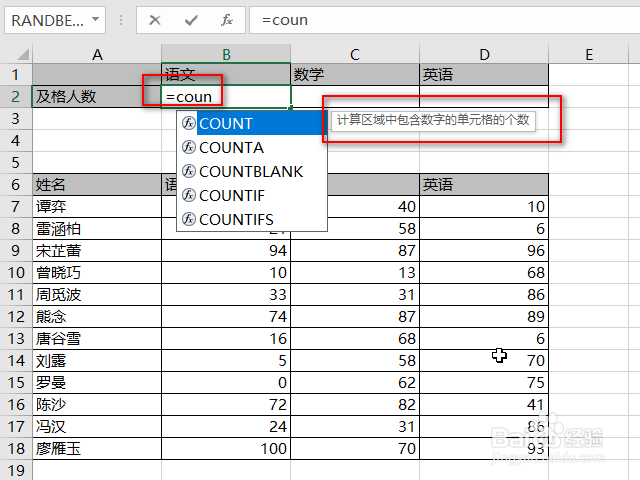The image size is (640, 480).
Task: Select column A header
Action: (x=97, y=54)
